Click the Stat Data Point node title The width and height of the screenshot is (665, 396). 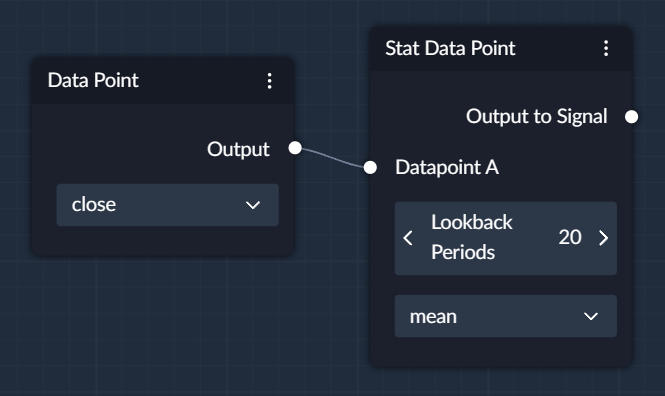[450, 48]
